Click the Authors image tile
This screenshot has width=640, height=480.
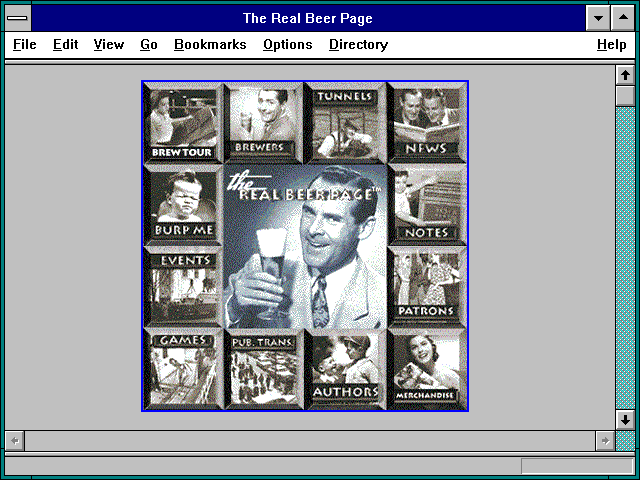(x=345, y=369)
